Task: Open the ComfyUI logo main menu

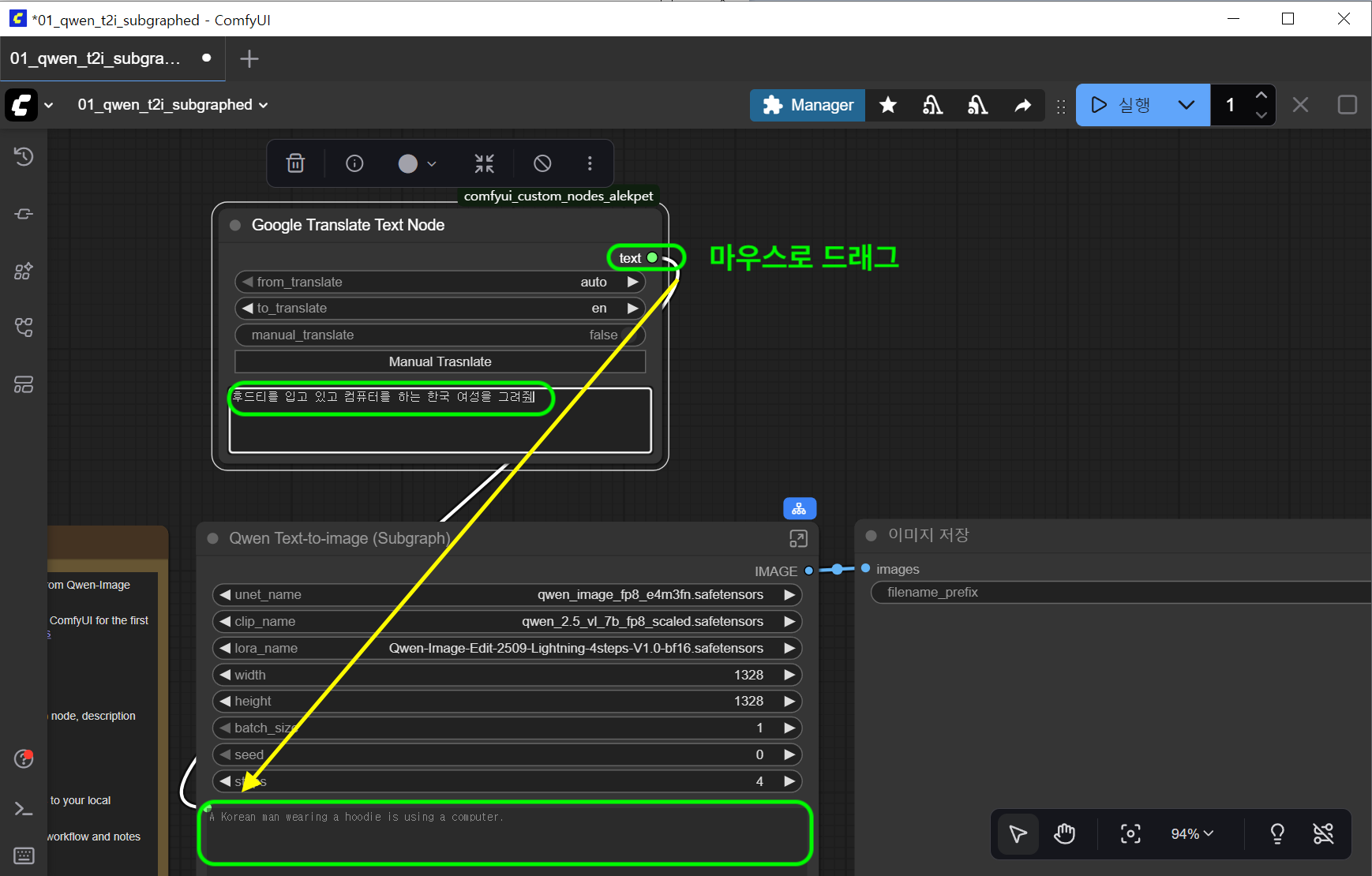Action: coord(21,105)
